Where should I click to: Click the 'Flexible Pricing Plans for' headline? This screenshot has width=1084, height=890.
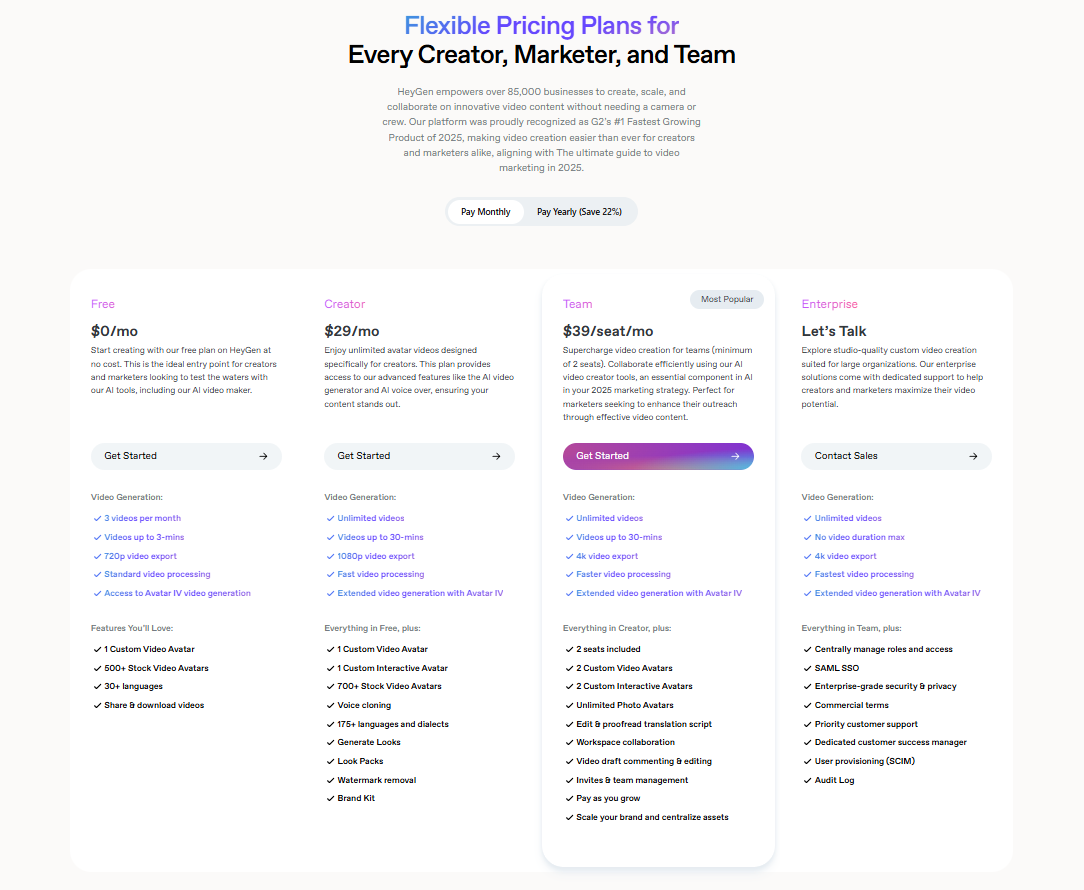(x=541, y=26)
